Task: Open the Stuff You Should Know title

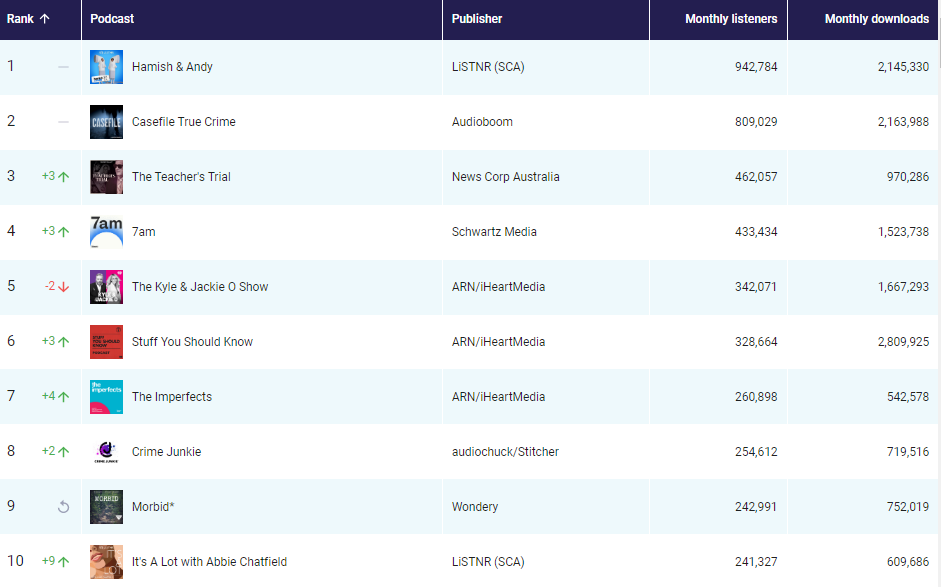Action: coord(192,342)
